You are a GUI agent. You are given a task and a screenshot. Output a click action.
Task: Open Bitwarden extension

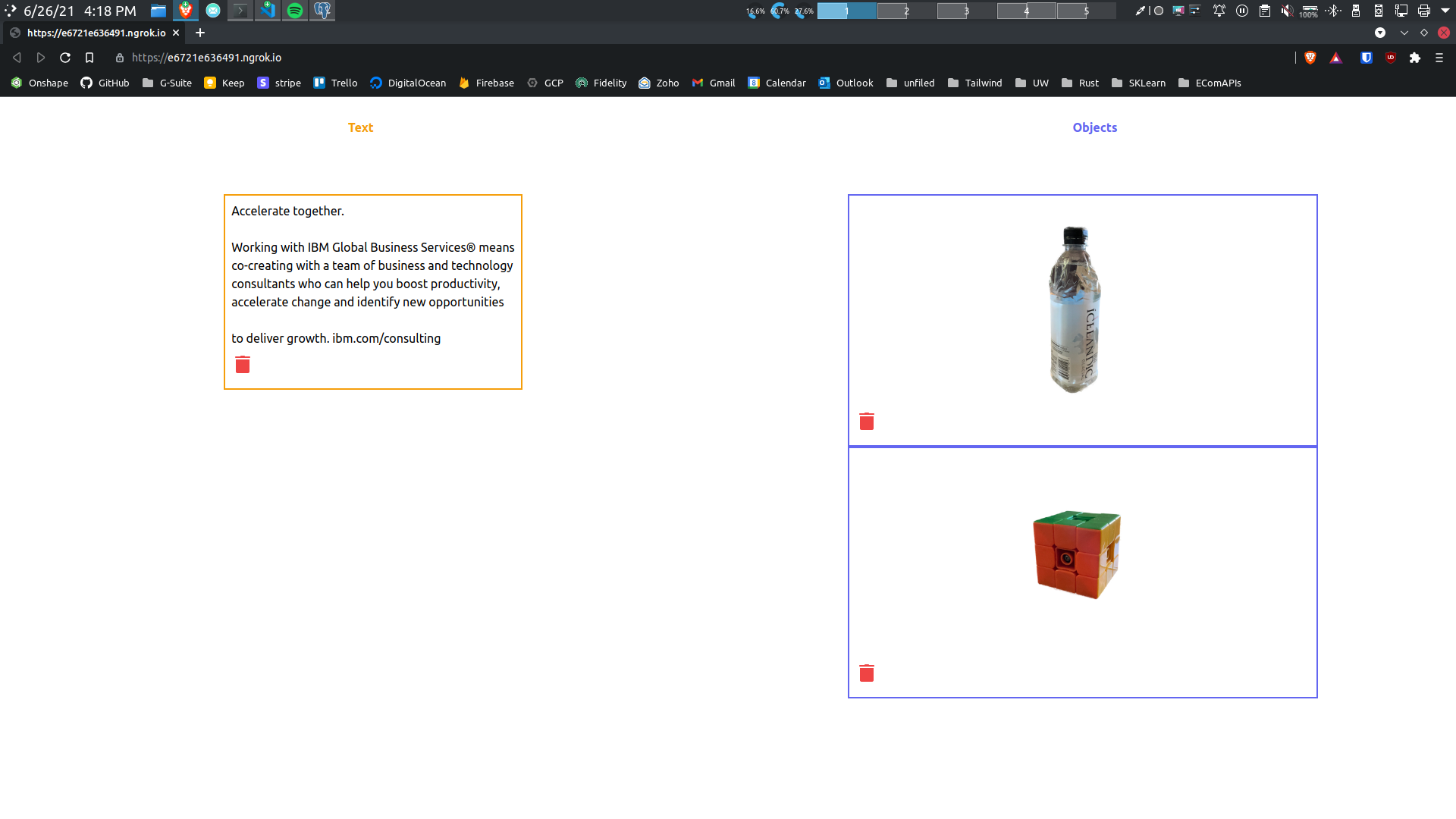click(x=1366, y=58)
